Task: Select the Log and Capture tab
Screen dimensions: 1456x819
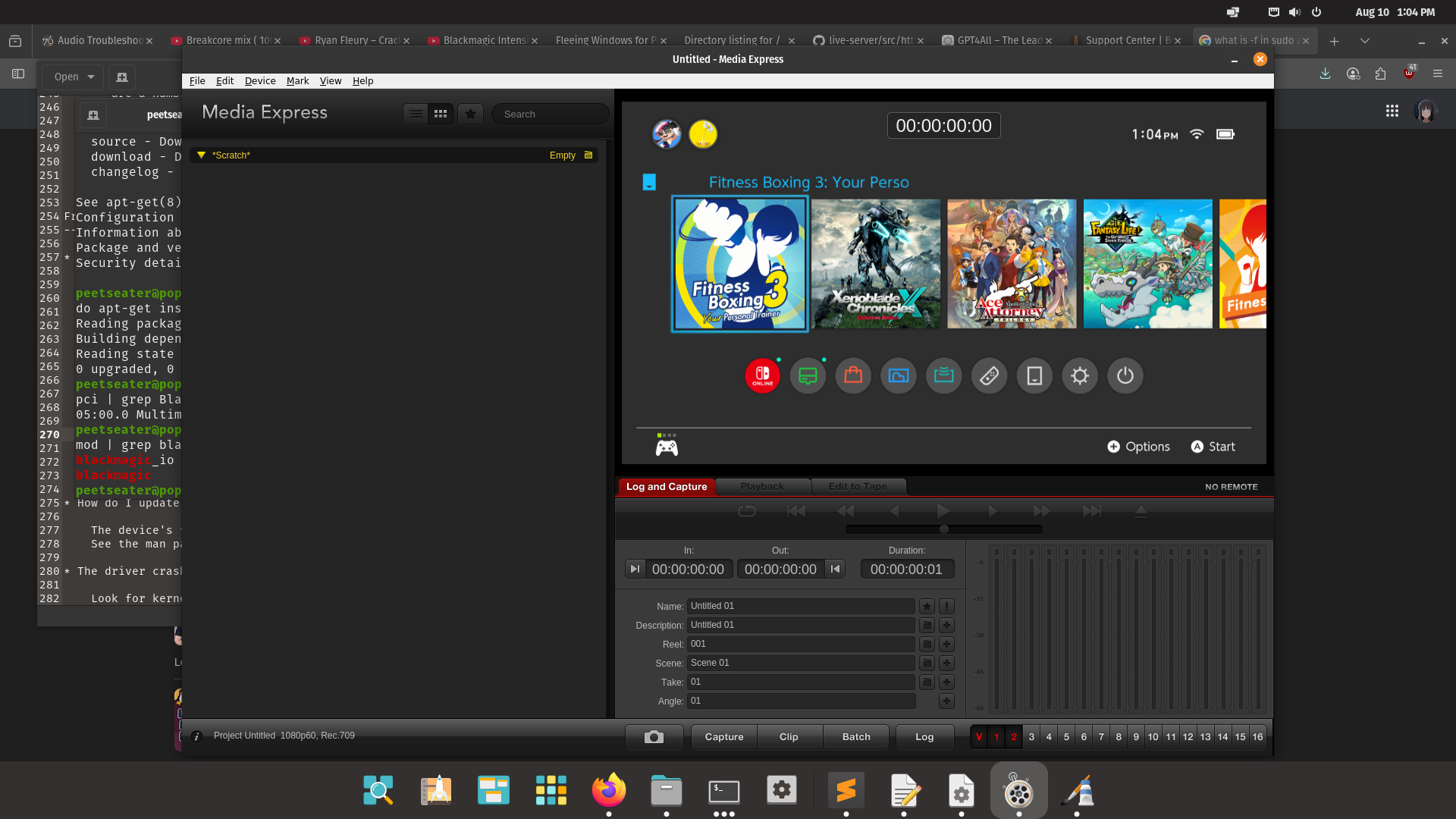Action: coord(667,486)
